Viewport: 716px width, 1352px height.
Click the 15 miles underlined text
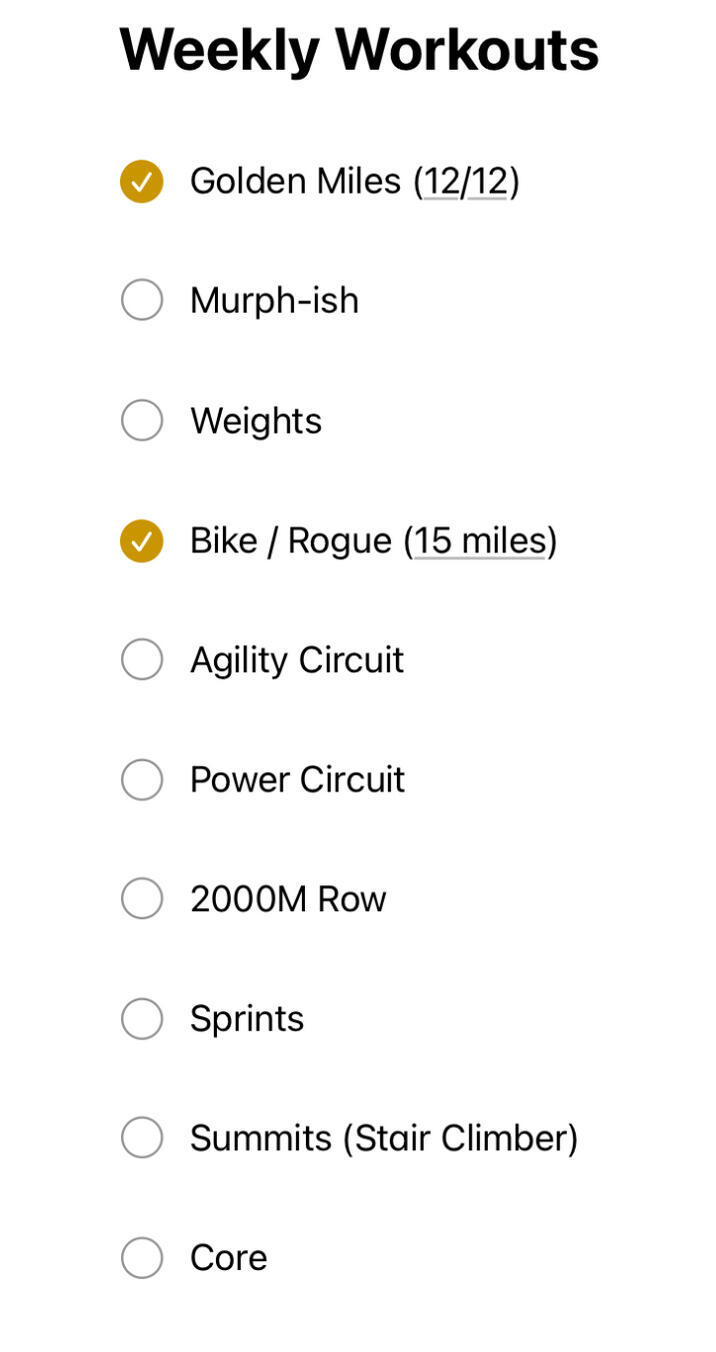(480, 540)
